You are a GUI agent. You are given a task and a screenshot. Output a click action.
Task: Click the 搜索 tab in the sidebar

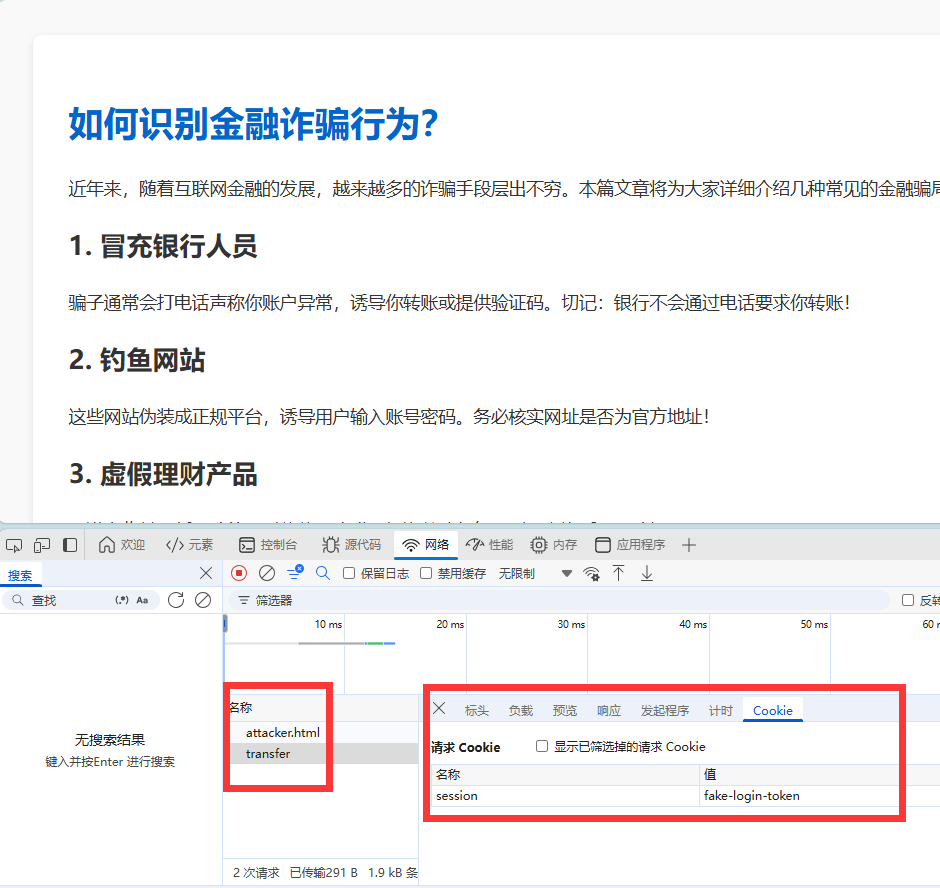(x=20, y=576)
